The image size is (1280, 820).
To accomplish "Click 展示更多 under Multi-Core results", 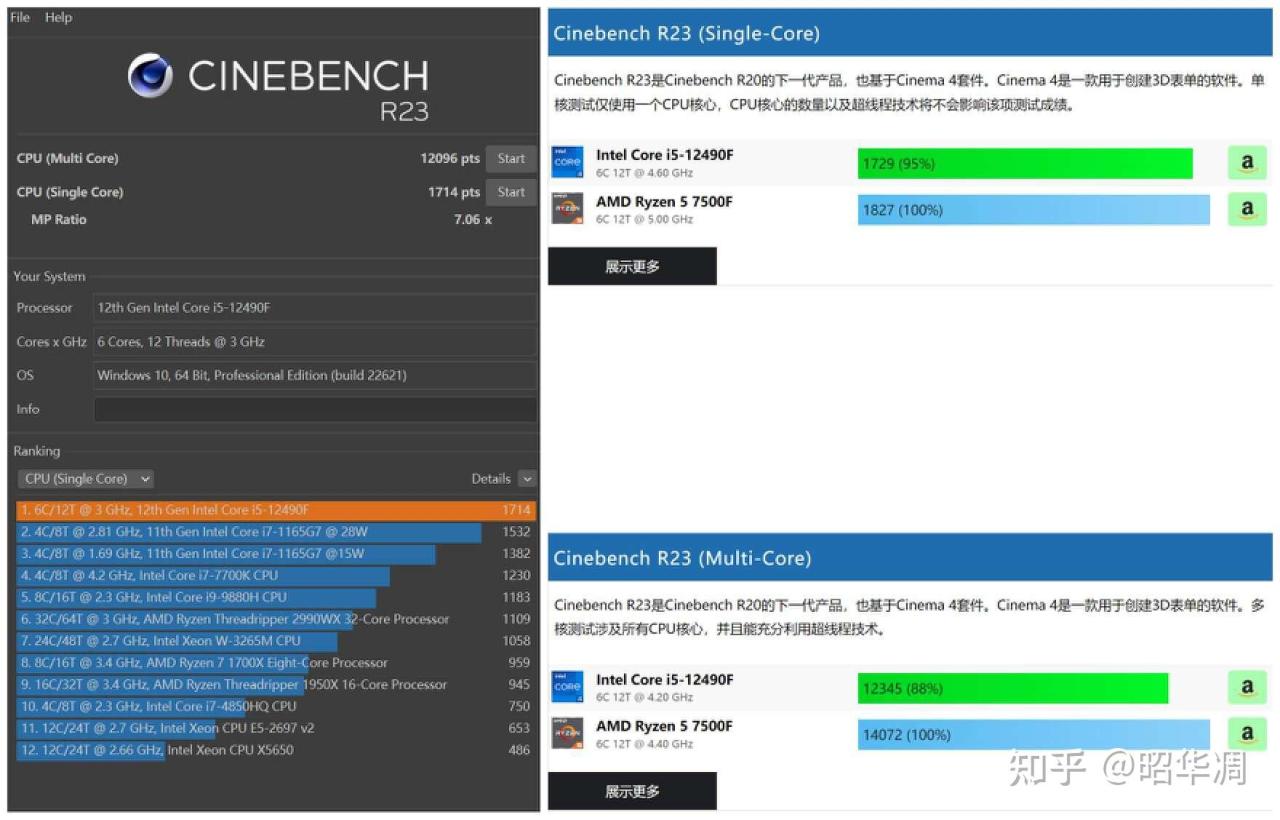I will (632, 791).
